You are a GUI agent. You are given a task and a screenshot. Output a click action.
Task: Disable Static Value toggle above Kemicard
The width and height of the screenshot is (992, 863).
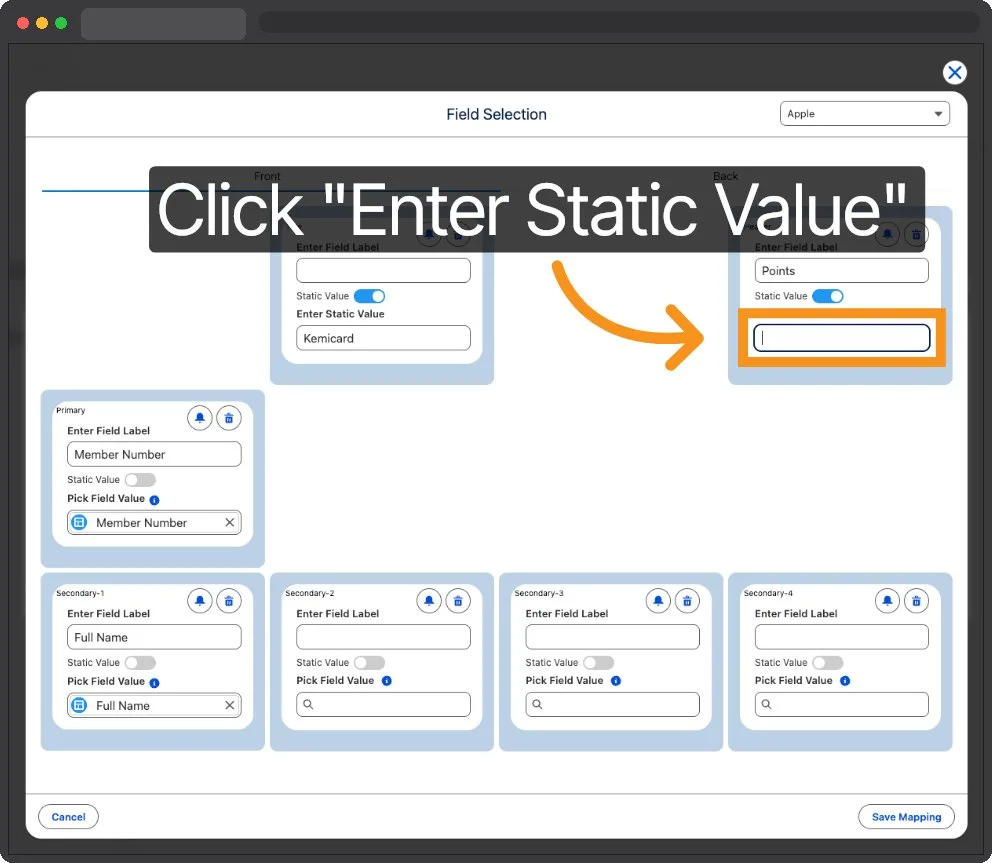(369, 296)
